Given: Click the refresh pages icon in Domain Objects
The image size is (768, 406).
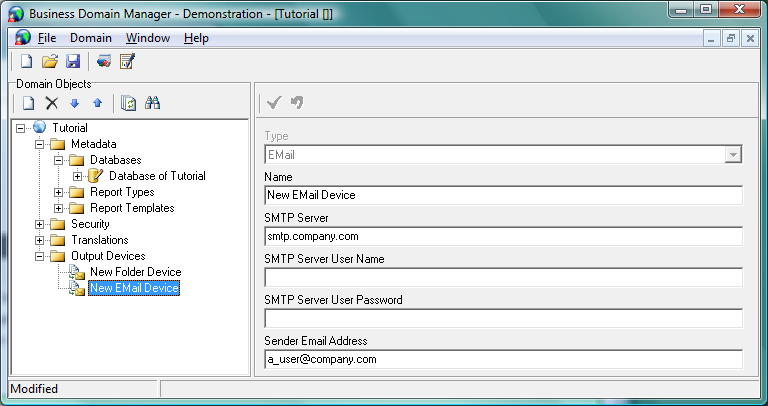Looking at the screenshot, I should coord(128,103).
